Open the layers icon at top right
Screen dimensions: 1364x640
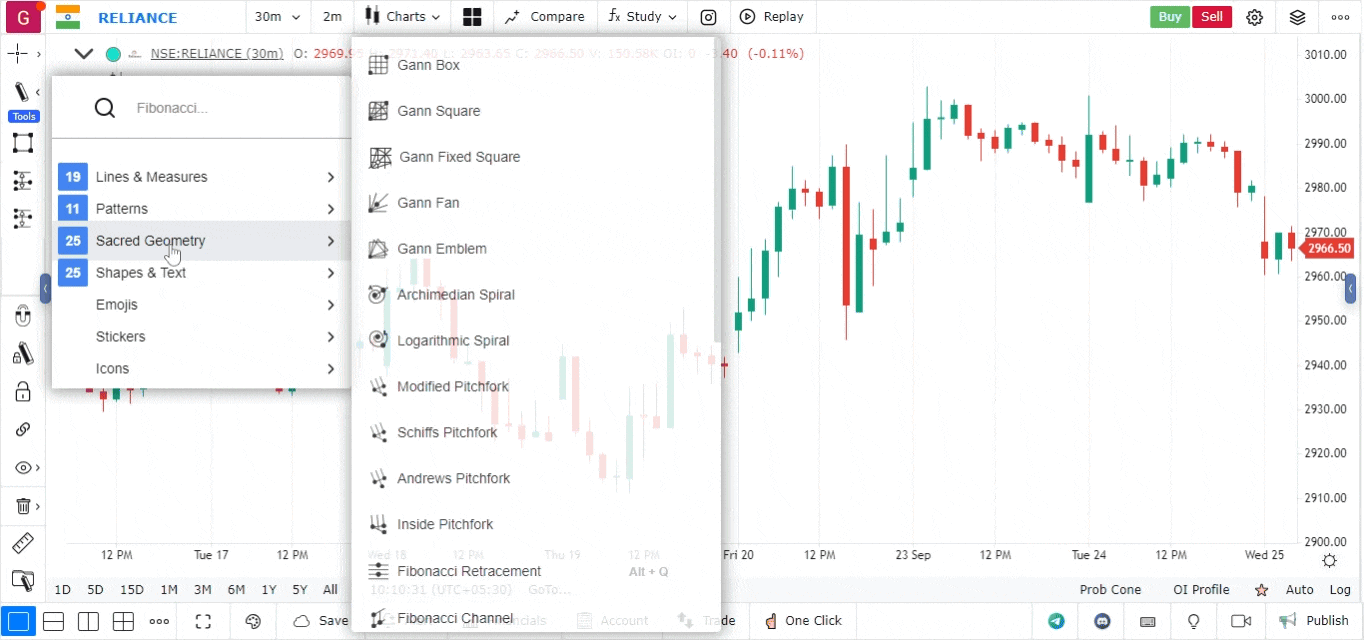coord(1297,17)
